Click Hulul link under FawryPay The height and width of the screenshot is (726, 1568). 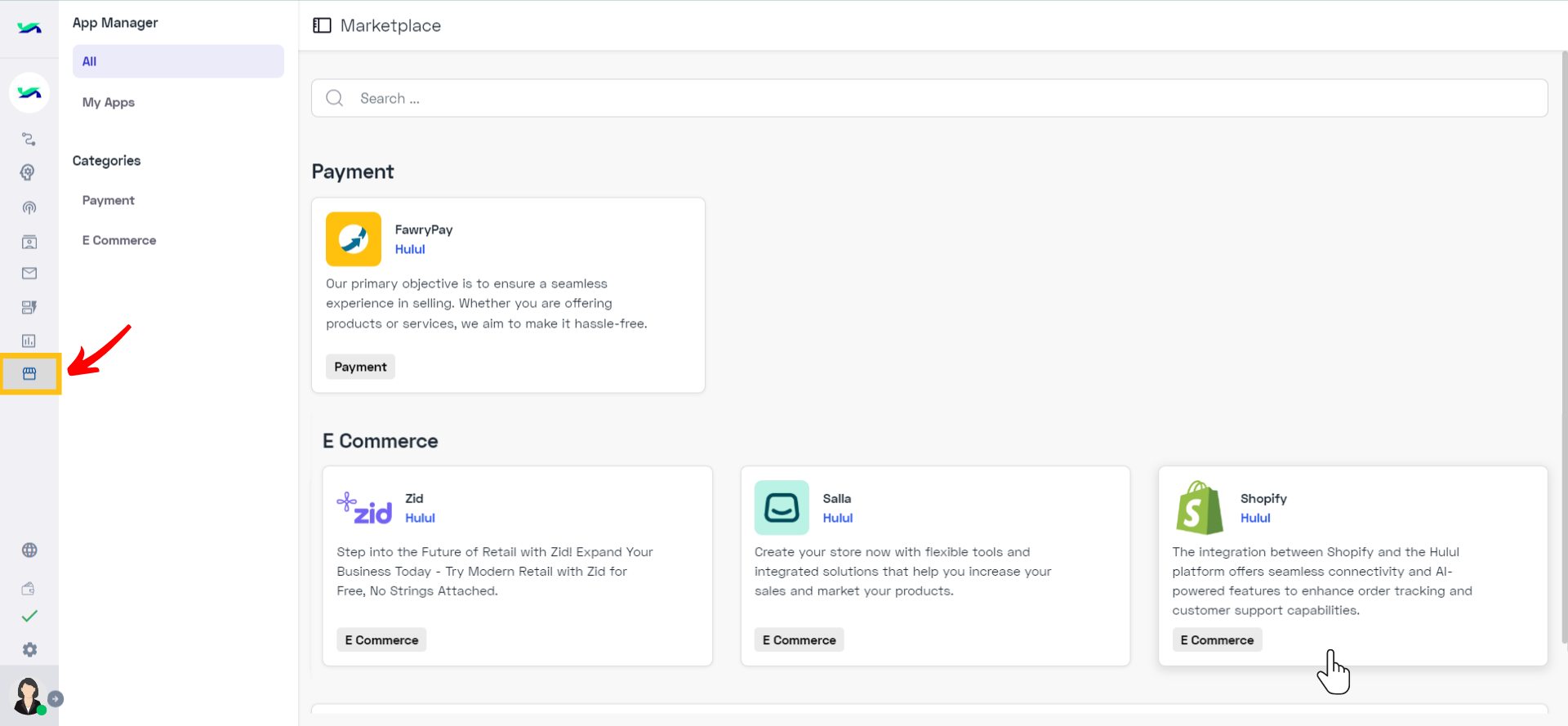click(x=410, y=249)
